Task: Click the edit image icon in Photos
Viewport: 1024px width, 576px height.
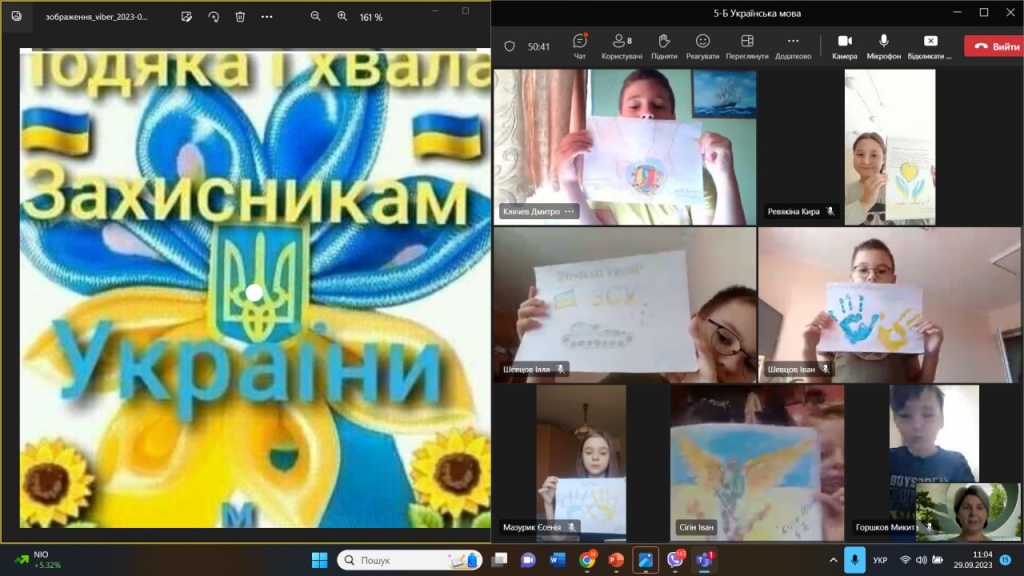Action: pyautogui.click(x=186, y=17)
